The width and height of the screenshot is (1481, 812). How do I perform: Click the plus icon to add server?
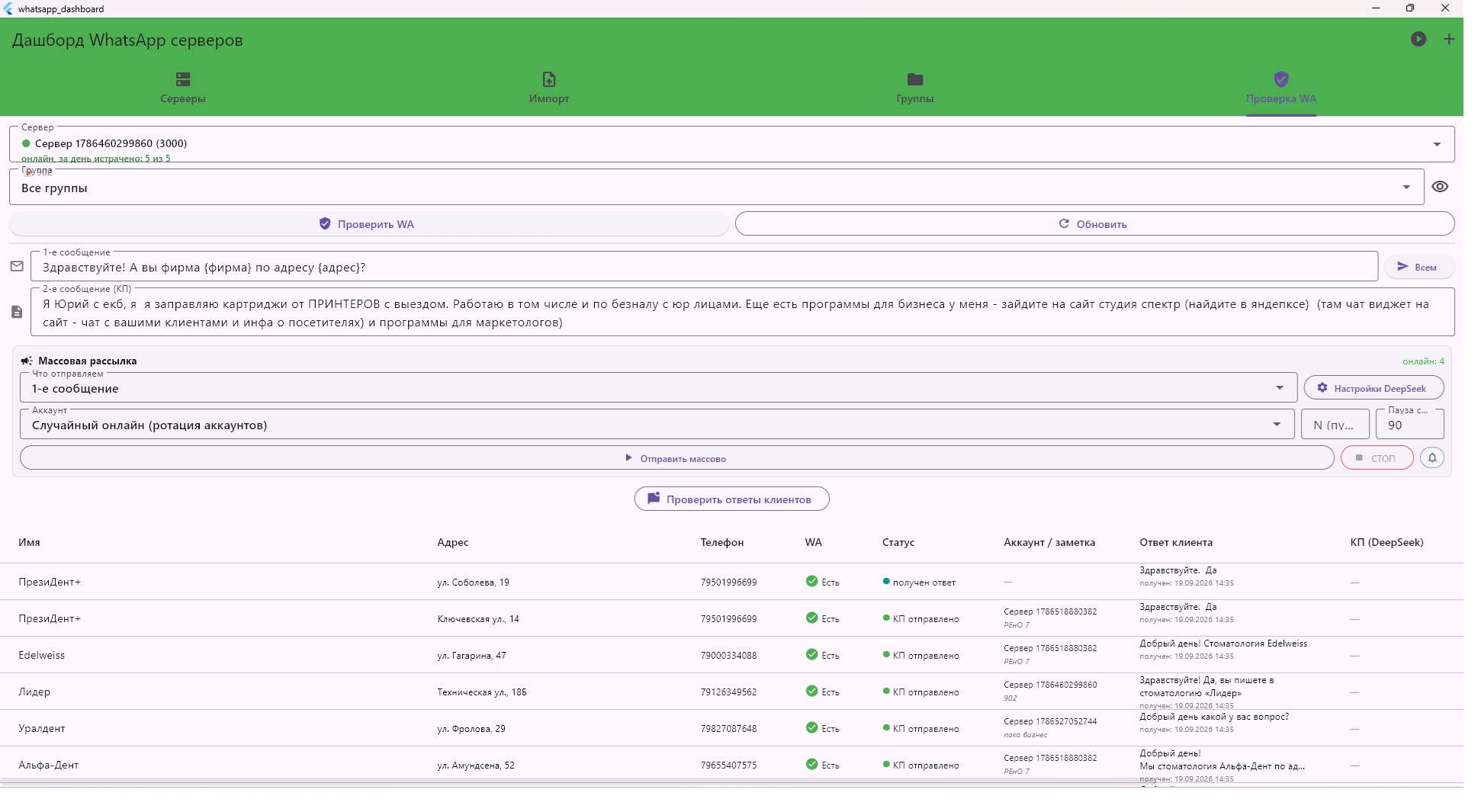pyautogui.click(x=1448, y=39)
